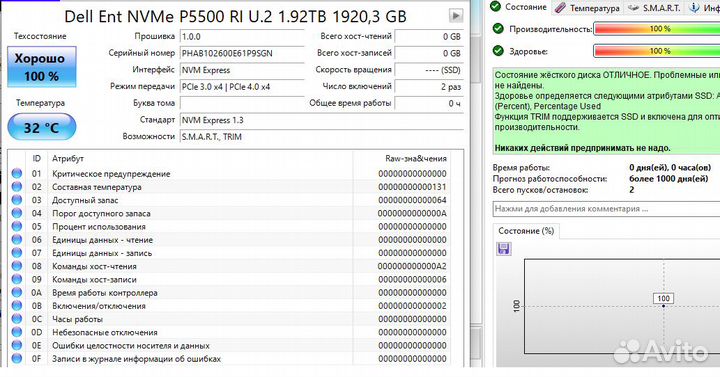Viewport: 720px width, 377px height.
Task: Select the Составная температура row
Action: pos(230,187)
